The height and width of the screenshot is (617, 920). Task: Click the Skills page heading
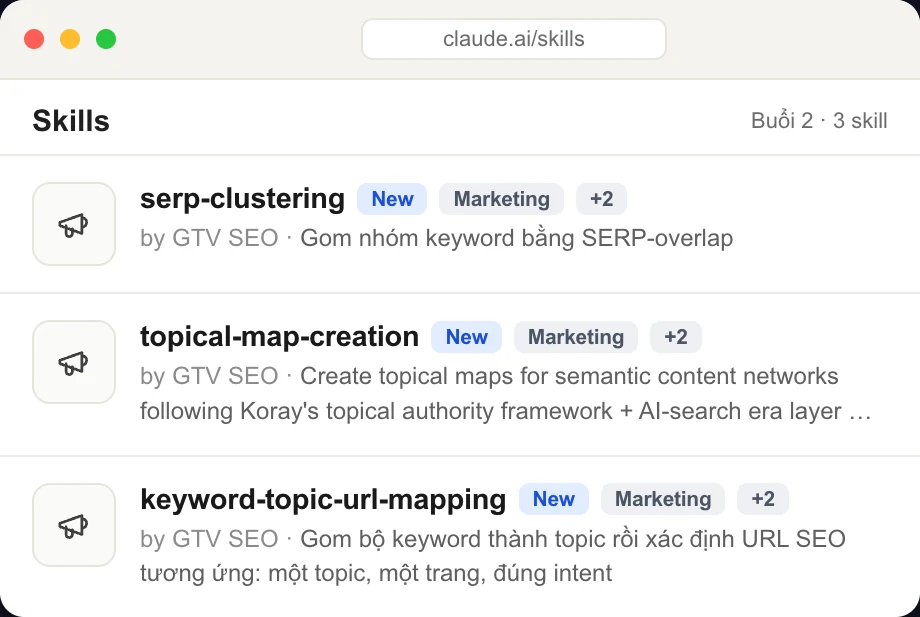click(x=71, y=121)
